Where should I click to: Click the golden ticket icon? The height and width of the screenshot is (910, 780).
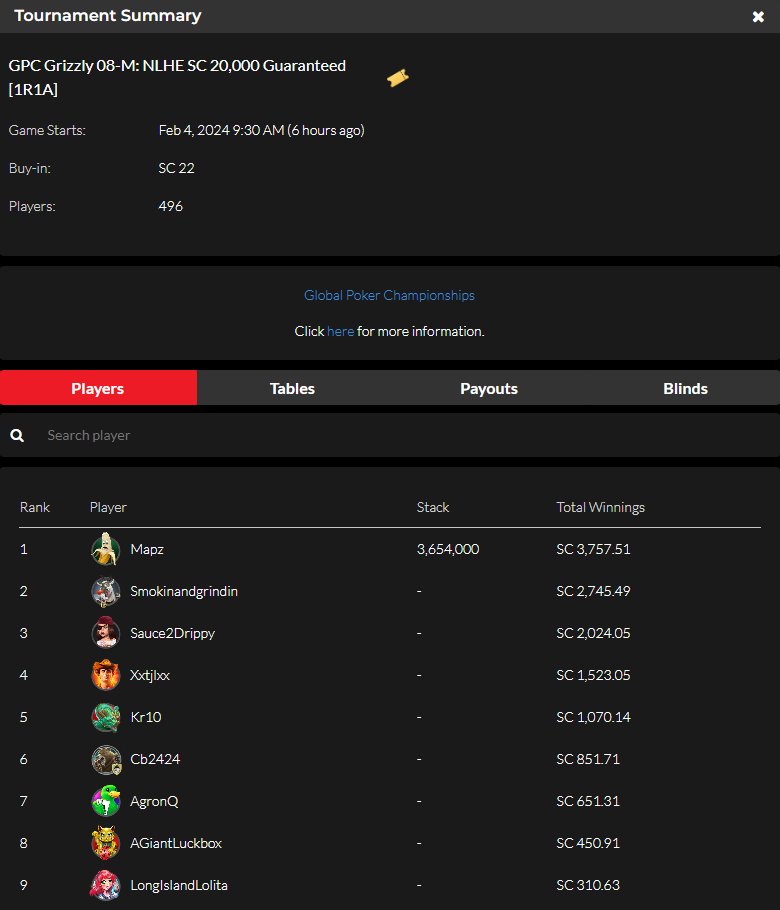(x=398, y=77)
